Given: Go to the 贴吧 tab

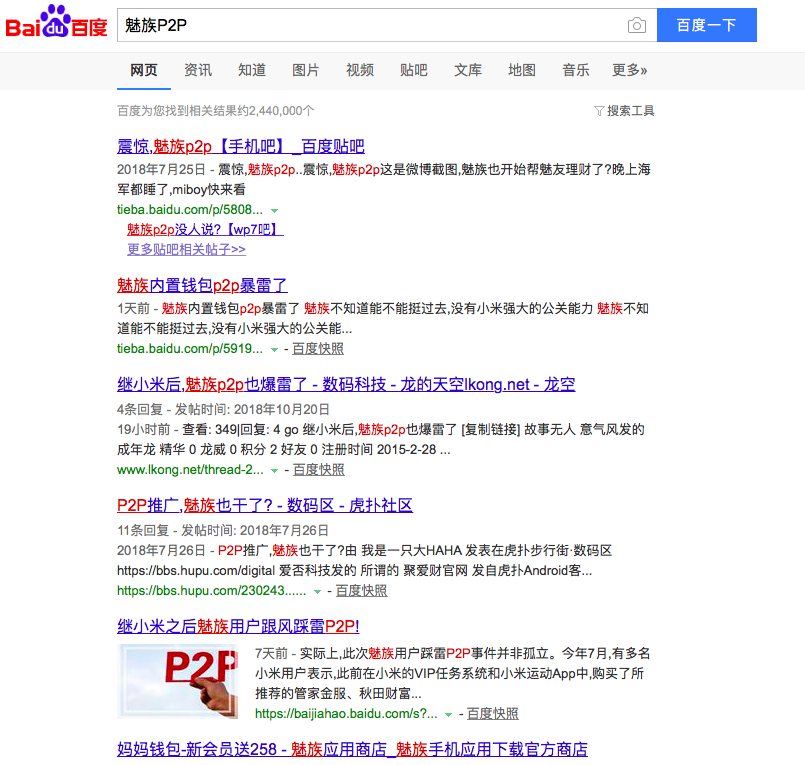Looking at the screenshot, I should [x=414, y=70].
